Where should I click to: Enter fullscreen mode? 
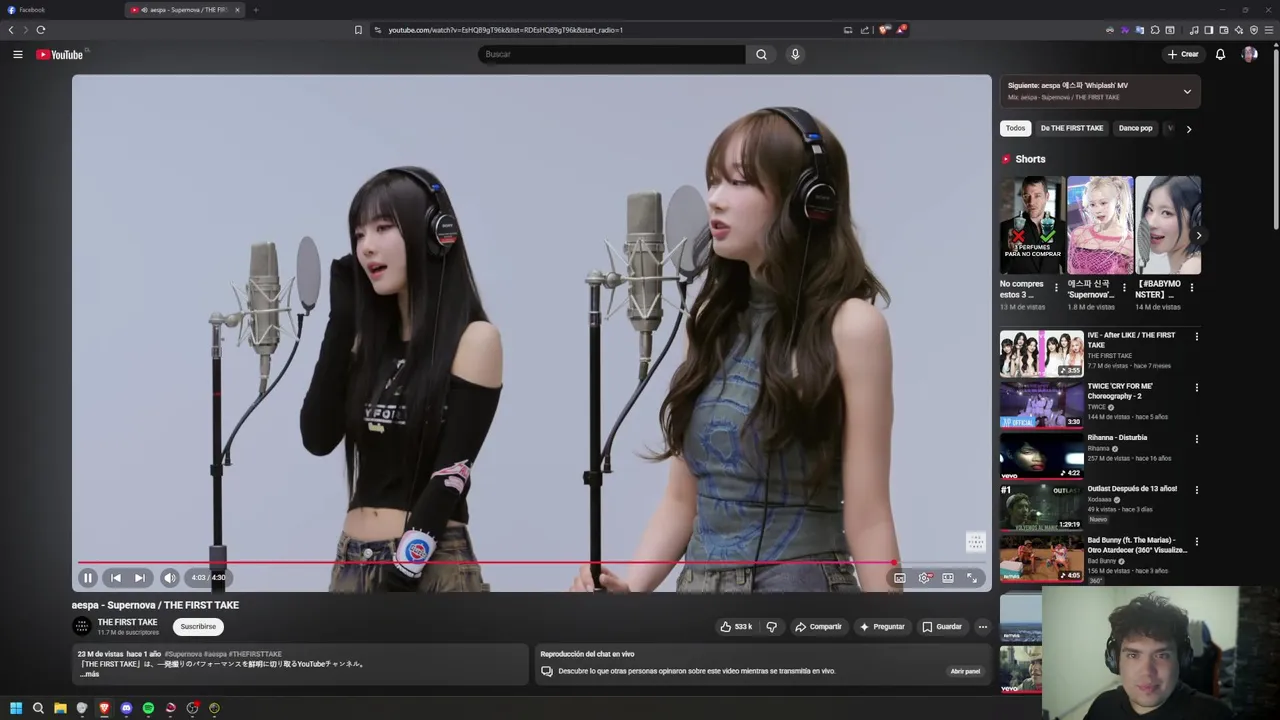(972, 577)
